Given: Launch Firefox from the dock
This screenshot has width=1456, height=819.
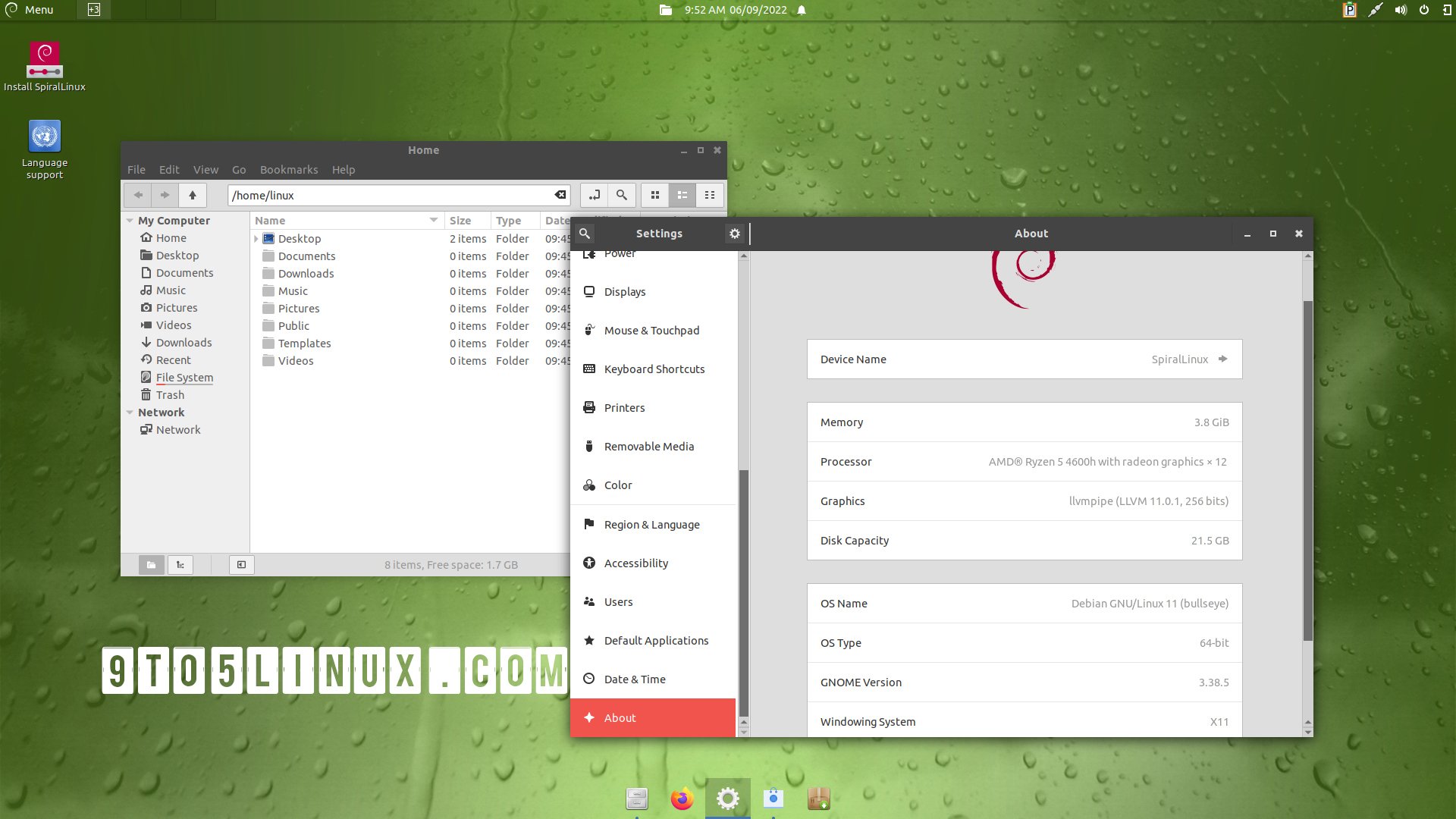Looking at the screenshot, I should pos(682,799).
